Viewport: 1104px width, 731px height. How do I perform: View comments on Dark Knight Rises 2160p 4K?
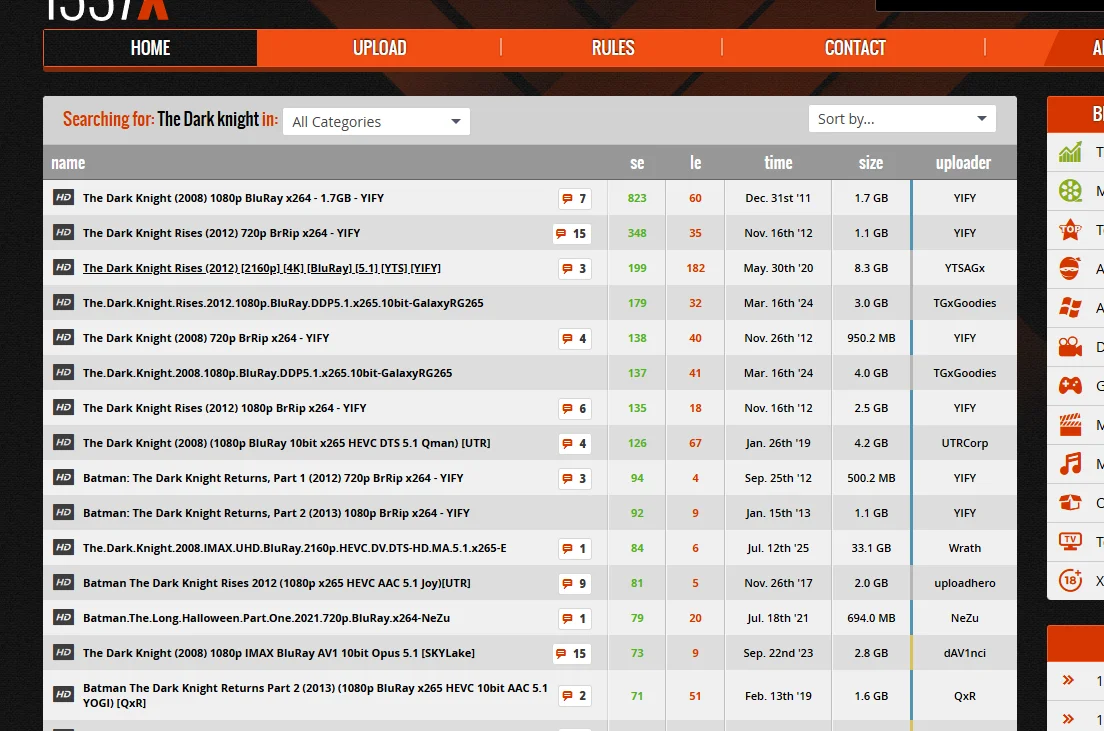coord(575,268)
